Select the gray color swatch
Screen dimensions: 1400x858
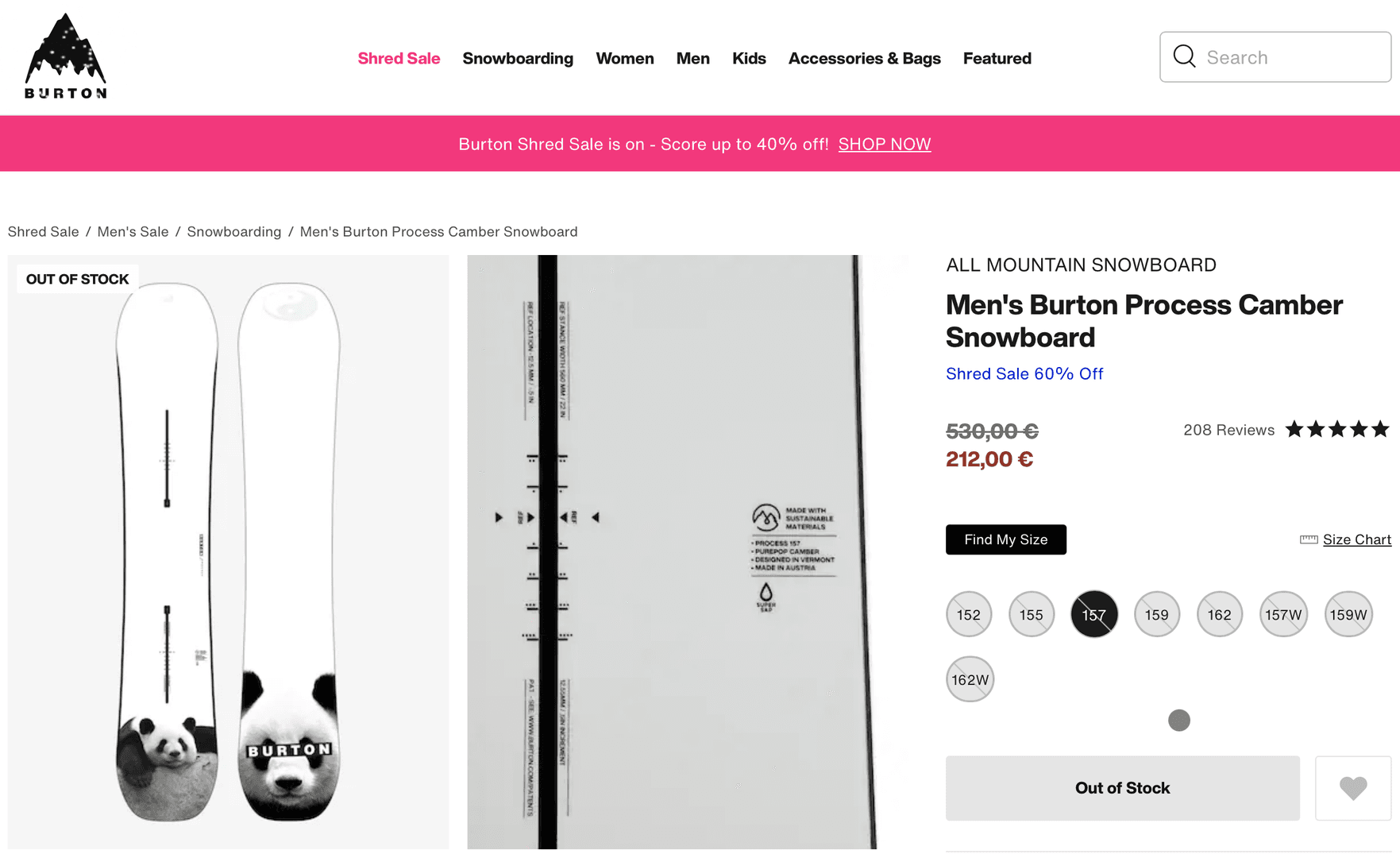tap(1179, 721)
